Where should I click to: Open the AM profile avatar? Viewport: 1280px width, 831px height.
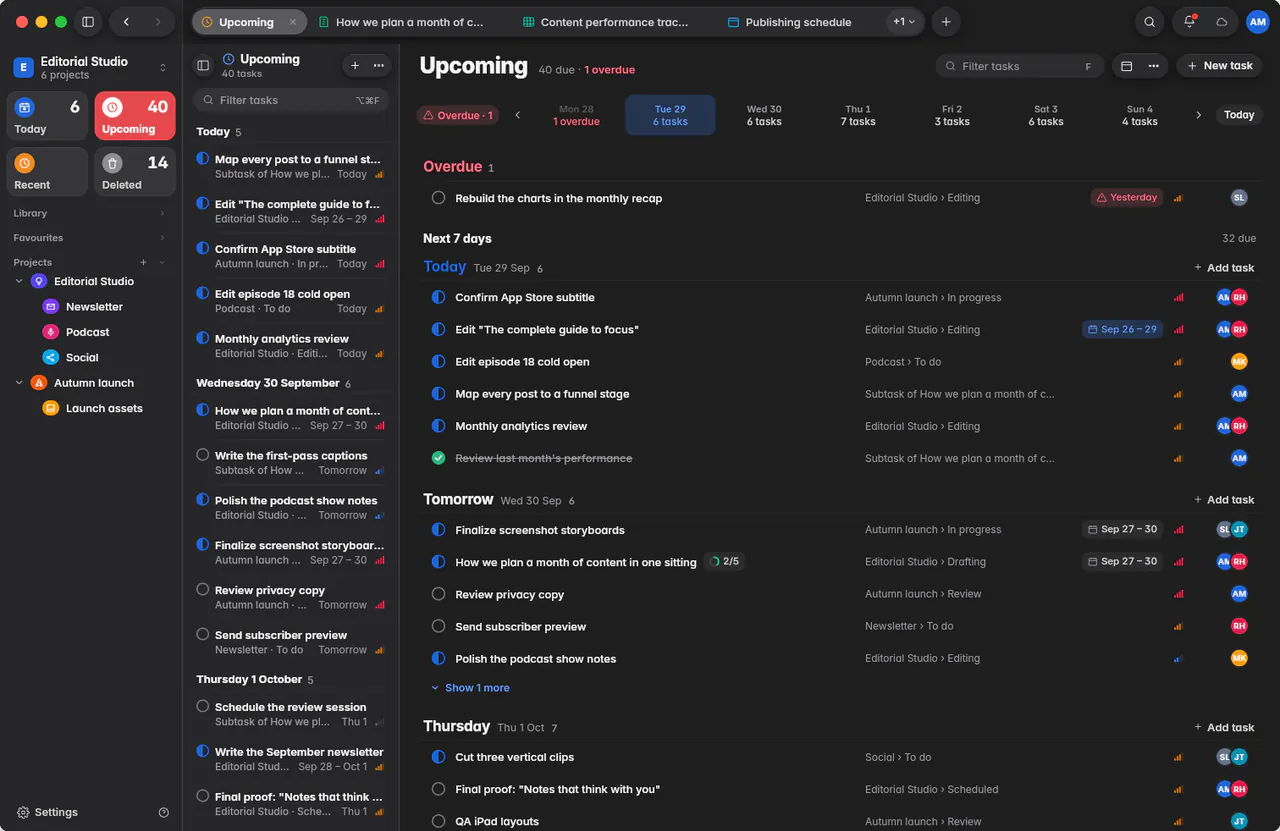pyautogui.click(x=1258, y=22)
